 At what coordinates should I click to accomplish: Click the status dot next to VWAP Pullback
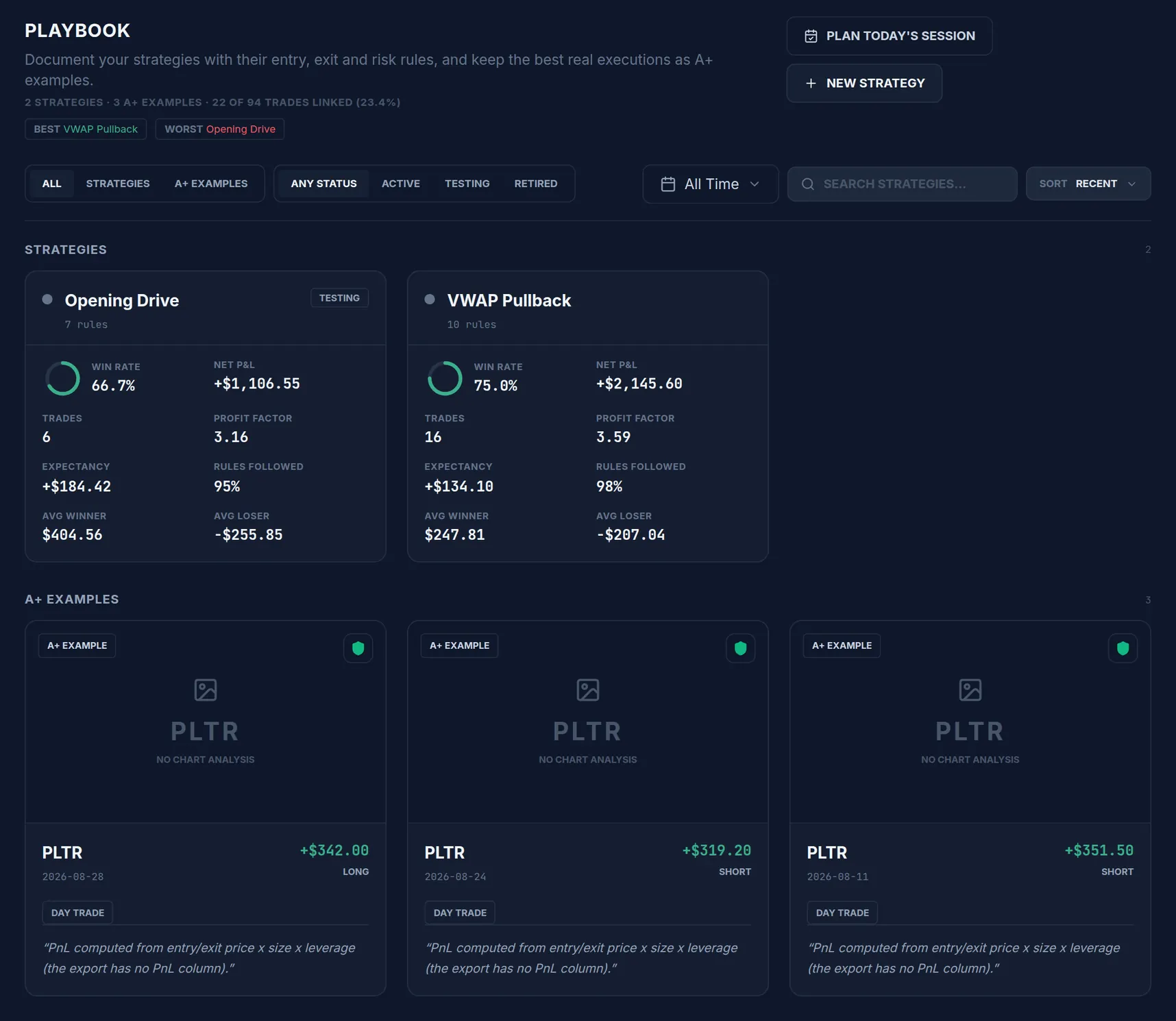[x=430, y=299]
